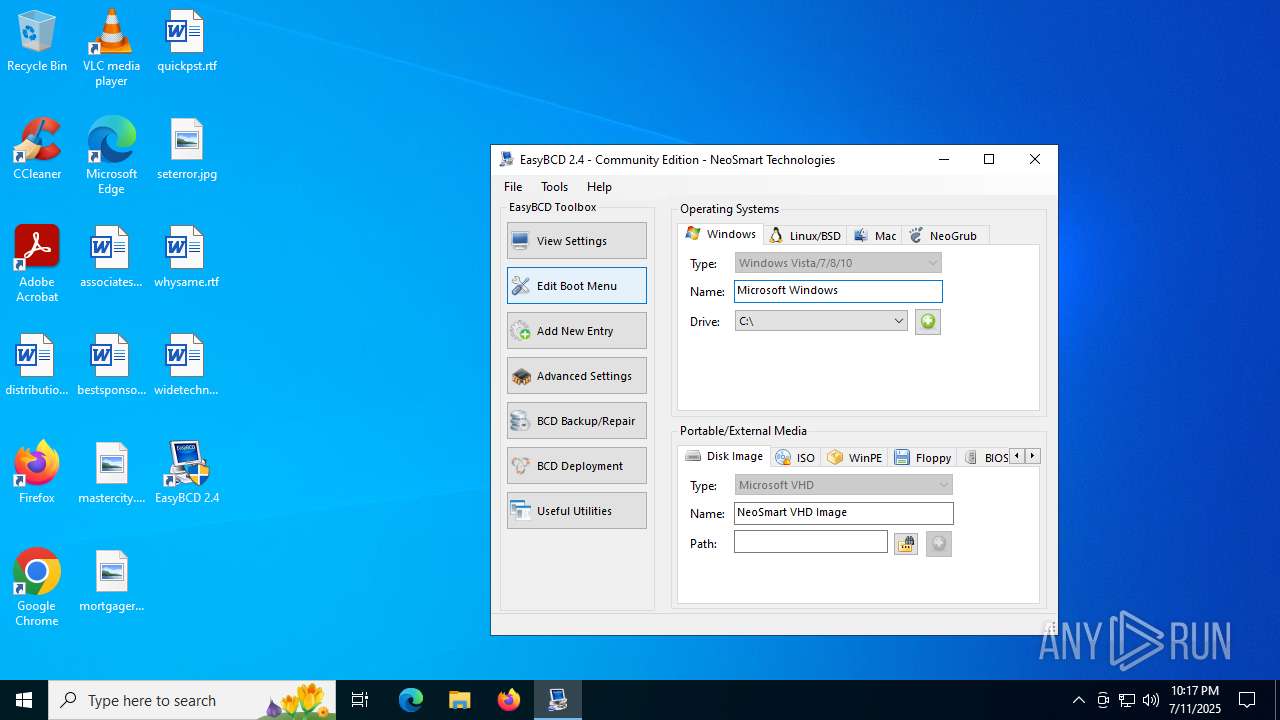Open Edge from the taskbar
The height and width of the screenshot is (720, 1280).
(411, 700)
